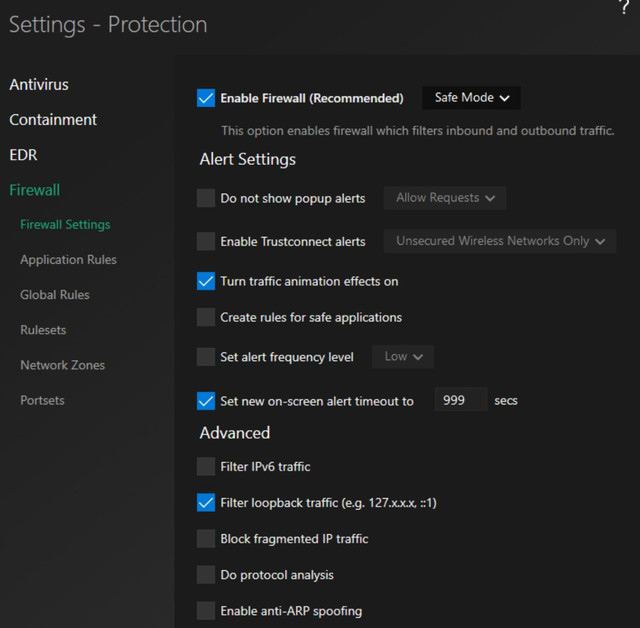Viewport: 640px width, 628px height.
Task: Expand the Allow Requests dropdown
Action: tap(445, 198)
